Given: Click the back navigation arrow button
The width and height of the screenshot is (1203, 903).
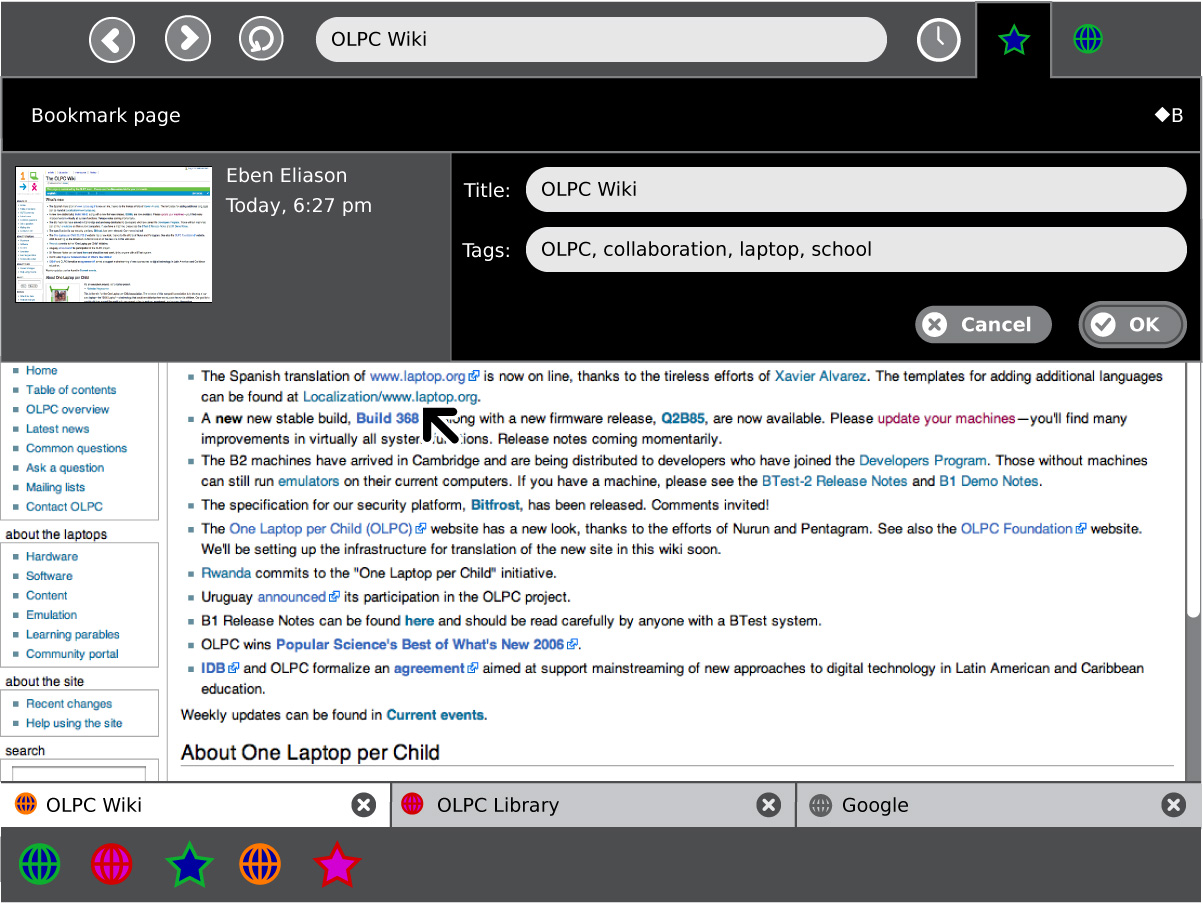Looking at the screenshot, I should coord(112,40).
